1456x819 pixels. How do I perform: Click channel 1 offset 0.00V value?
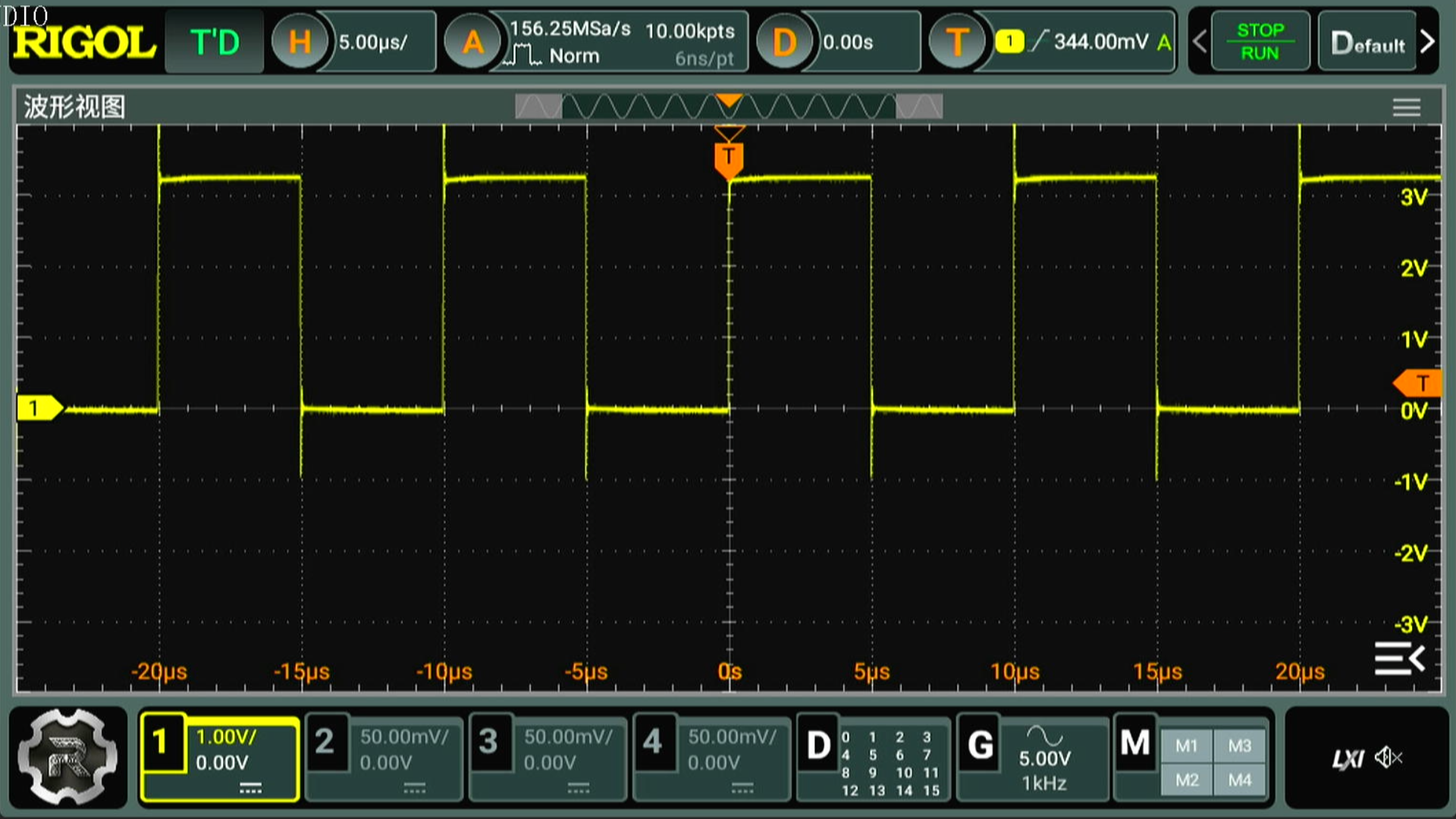coord(221,763)
